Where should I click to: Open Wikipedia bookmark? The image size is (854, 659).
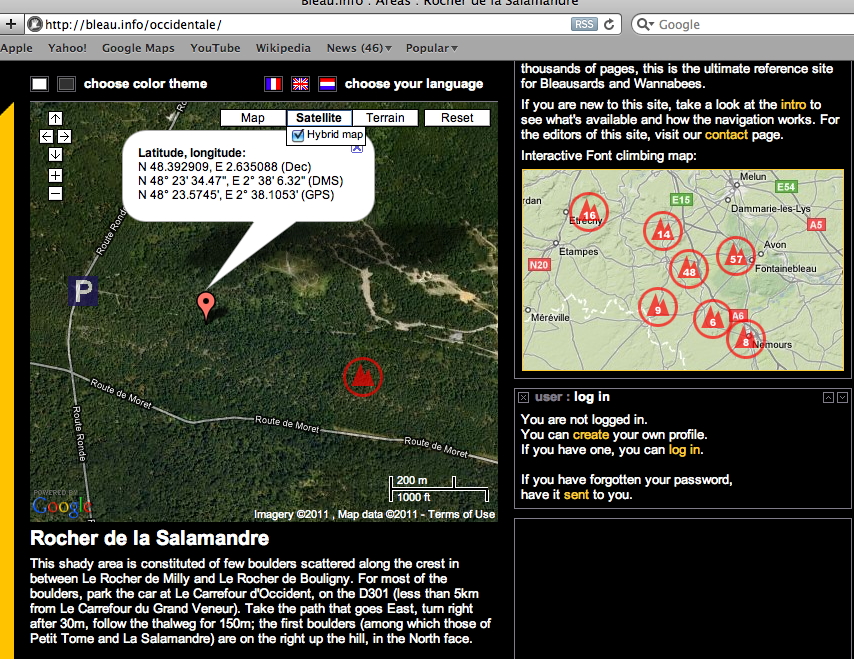pyautogui.click(x=283, y=48)
